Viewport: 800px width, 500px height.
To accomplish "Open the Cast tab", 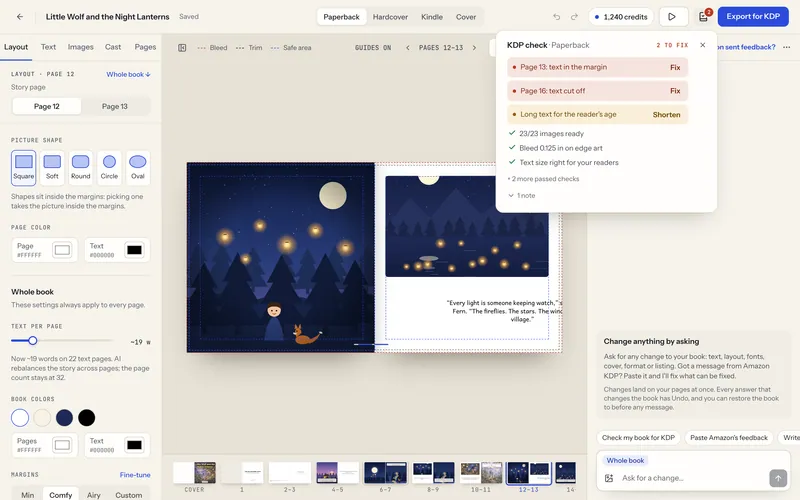I will click(113, 47).
